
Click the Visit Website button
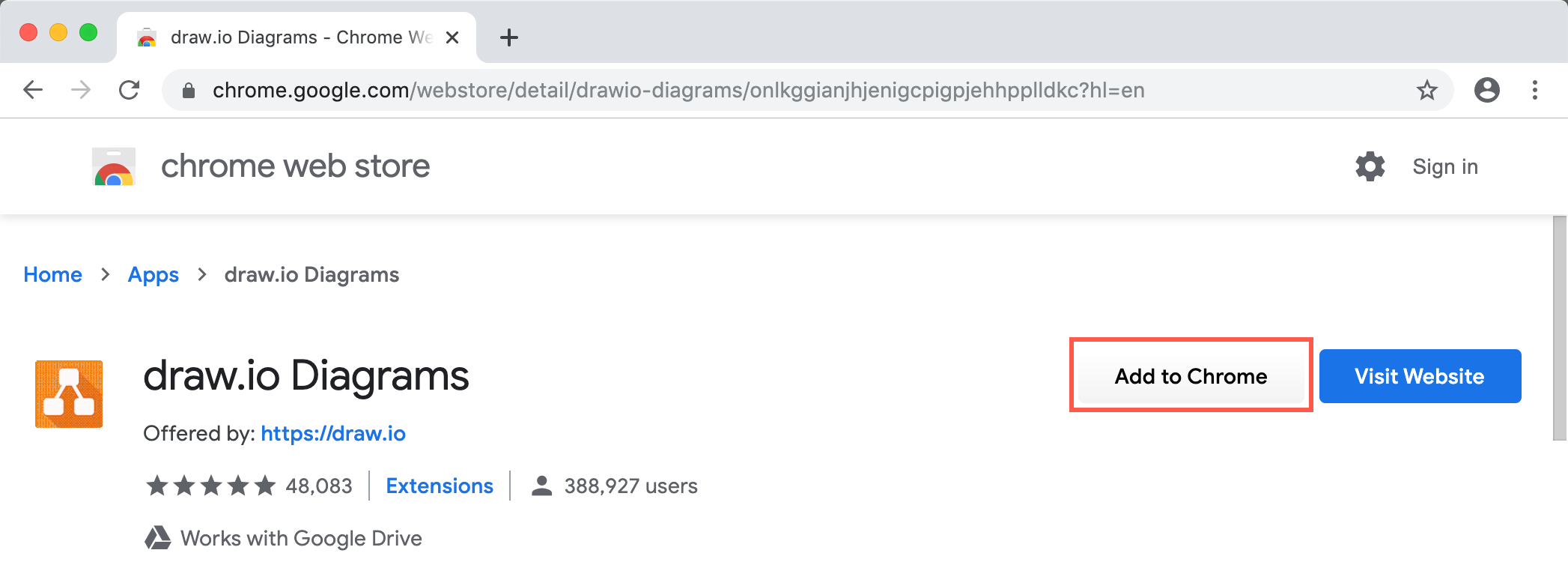(1419, 376)
